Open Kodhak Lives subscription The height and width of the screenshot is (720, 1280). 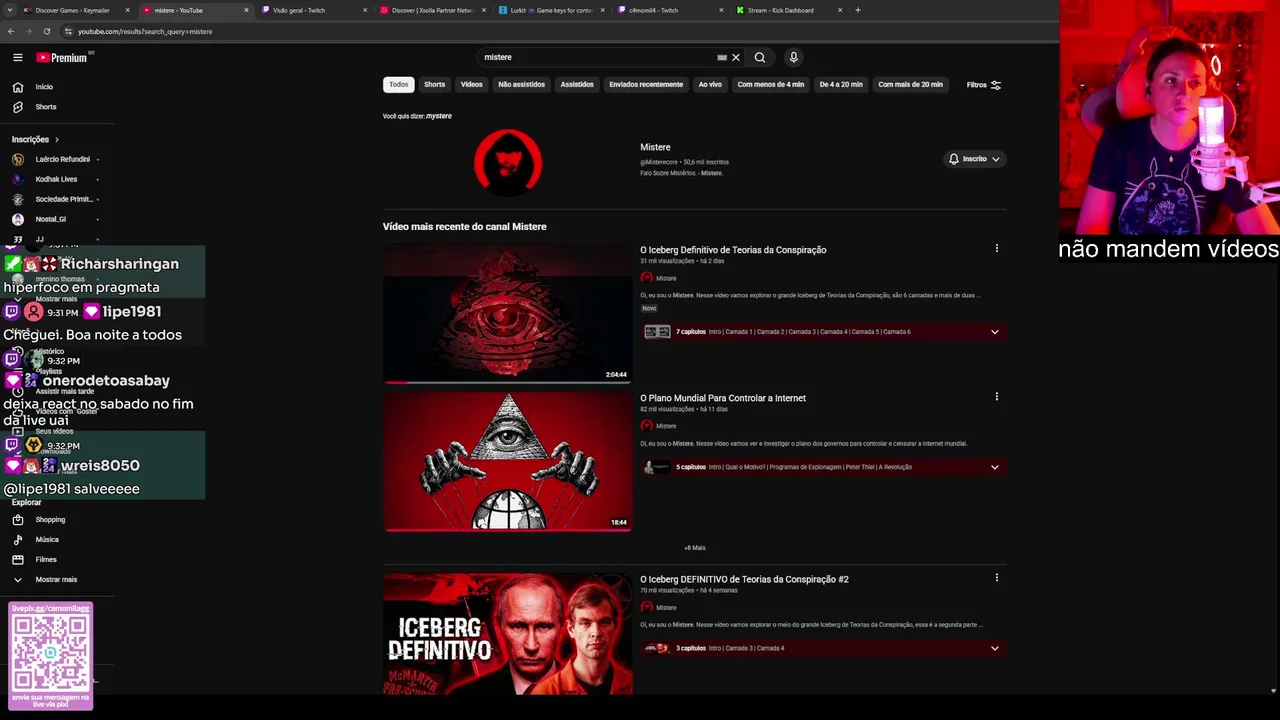coord(56,179)
